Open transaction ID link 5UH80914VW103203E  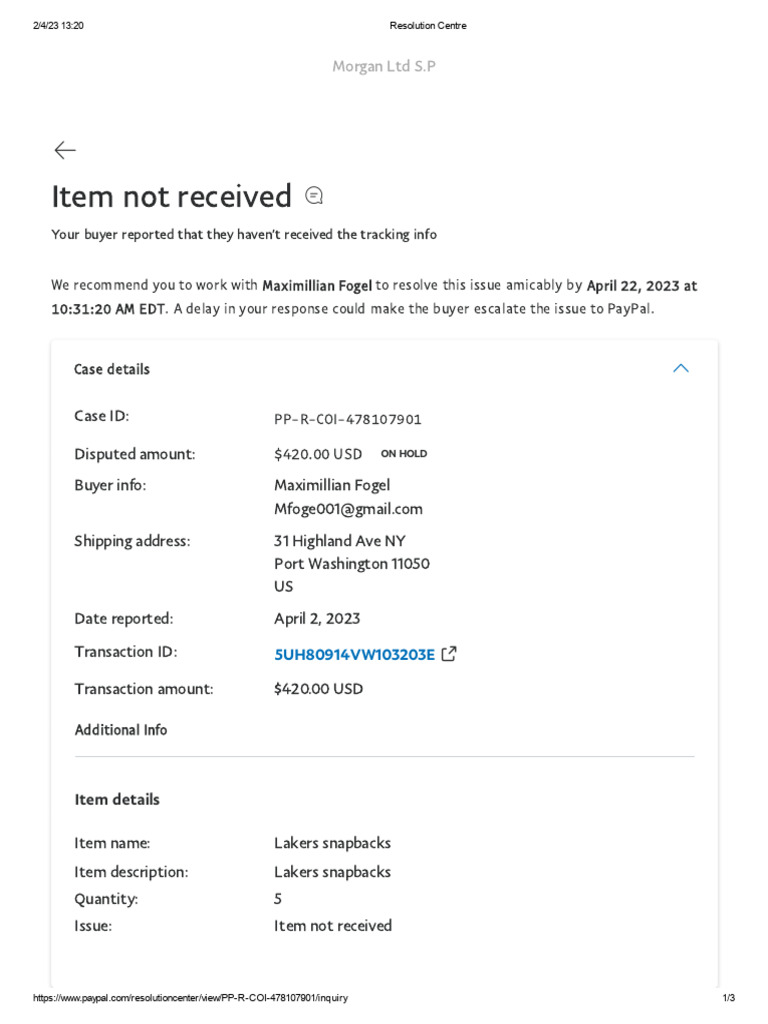click(x=354, y=655)
